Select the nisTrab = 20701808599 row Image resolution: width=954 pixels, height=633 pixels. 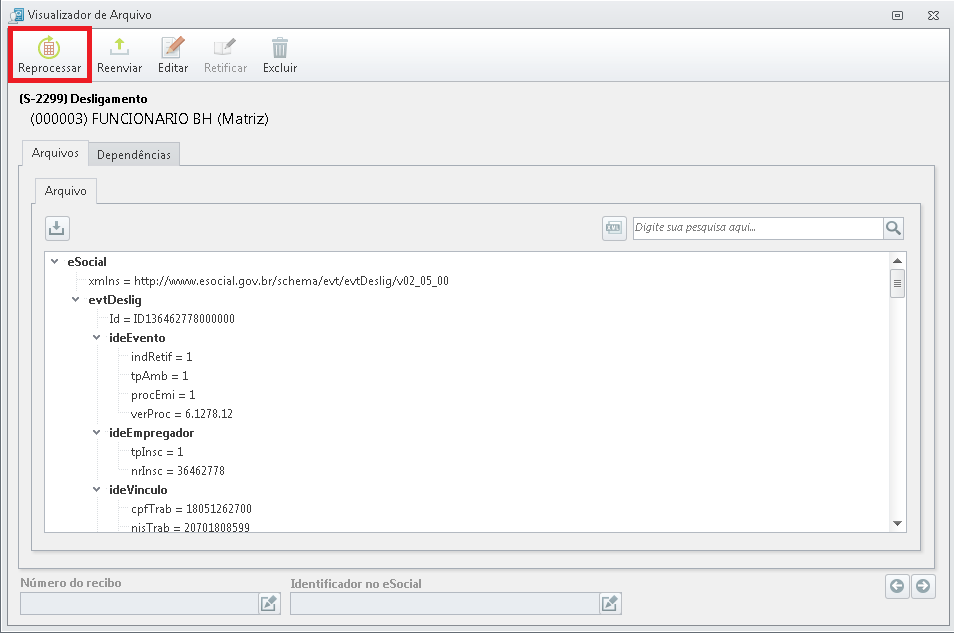(190, 527)
